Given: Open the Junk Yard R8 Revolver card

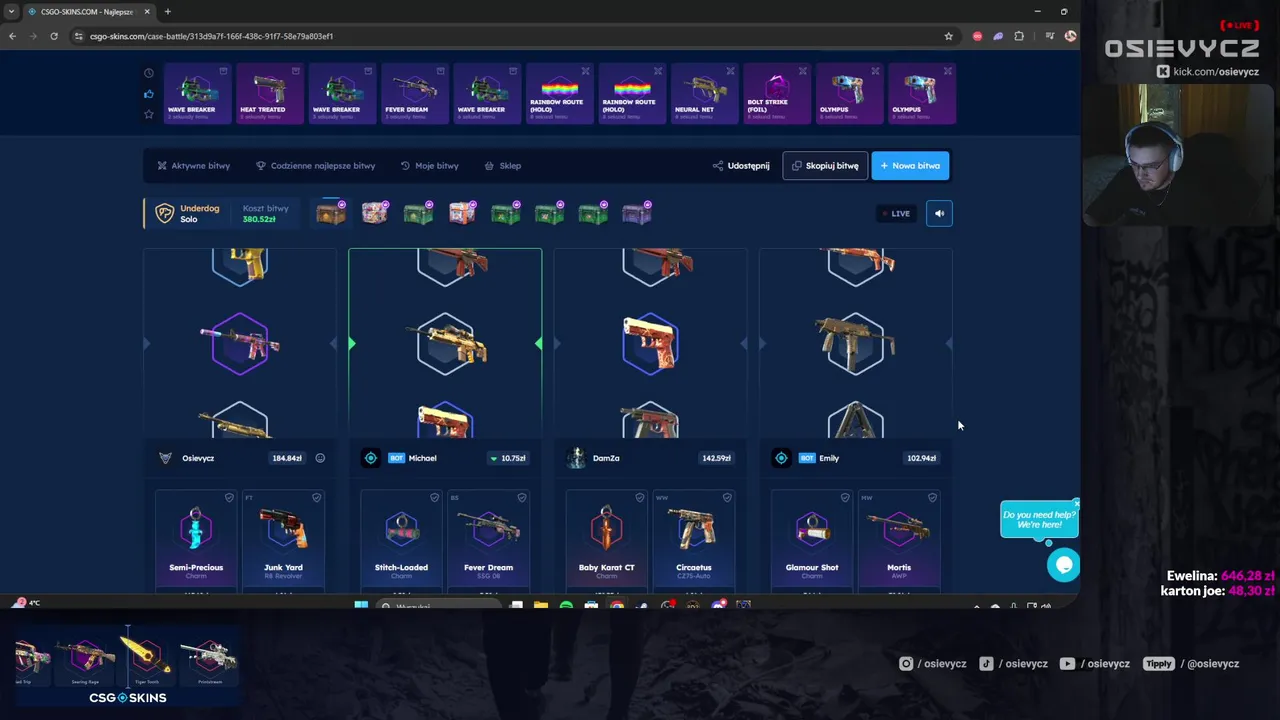Looking at the screenshot, I should 283,540.
